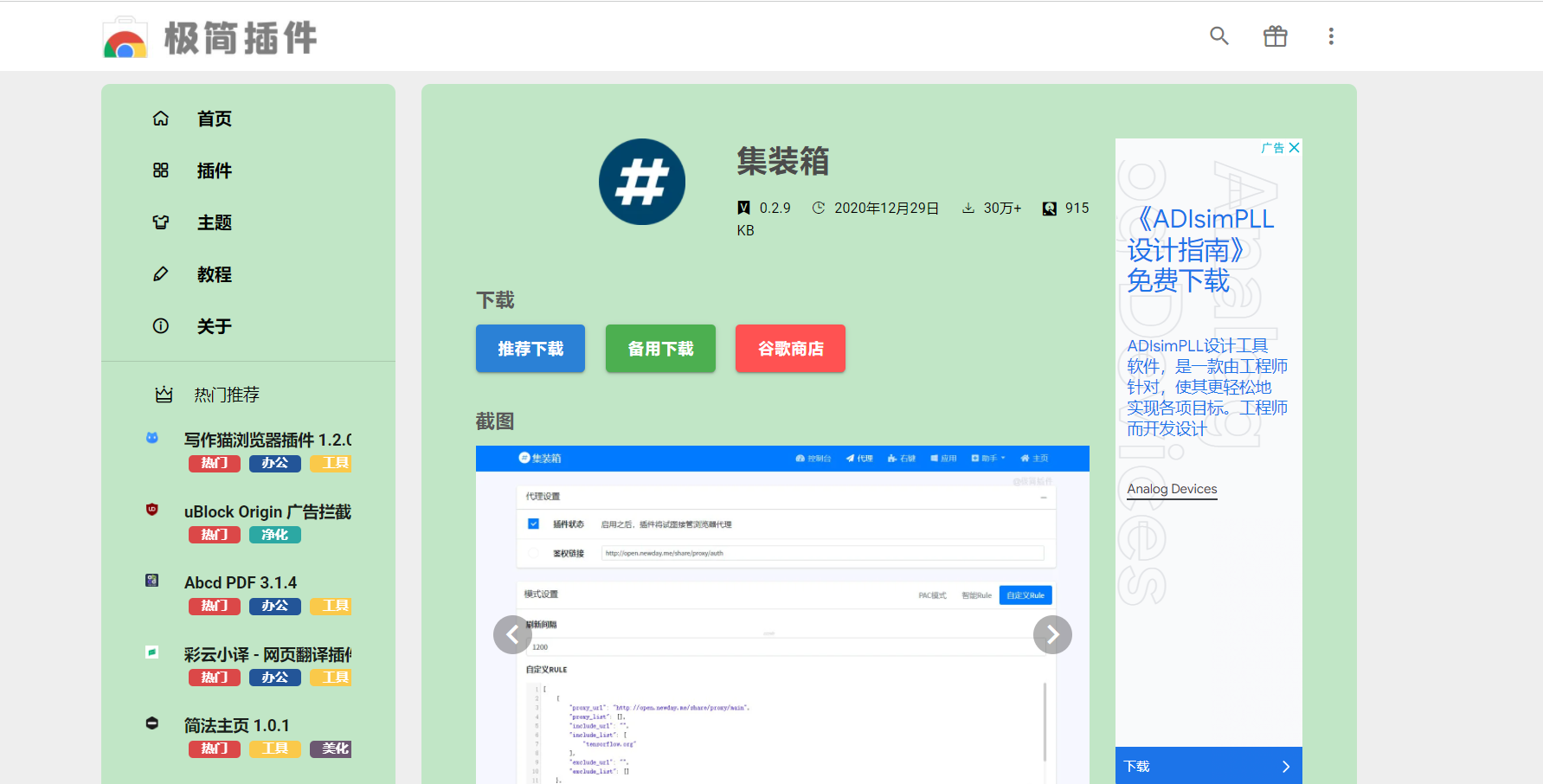Click the ad's 下载 bar button
The height and width of the screenshot is (784, 1543).
click(x=1208, y=766)
